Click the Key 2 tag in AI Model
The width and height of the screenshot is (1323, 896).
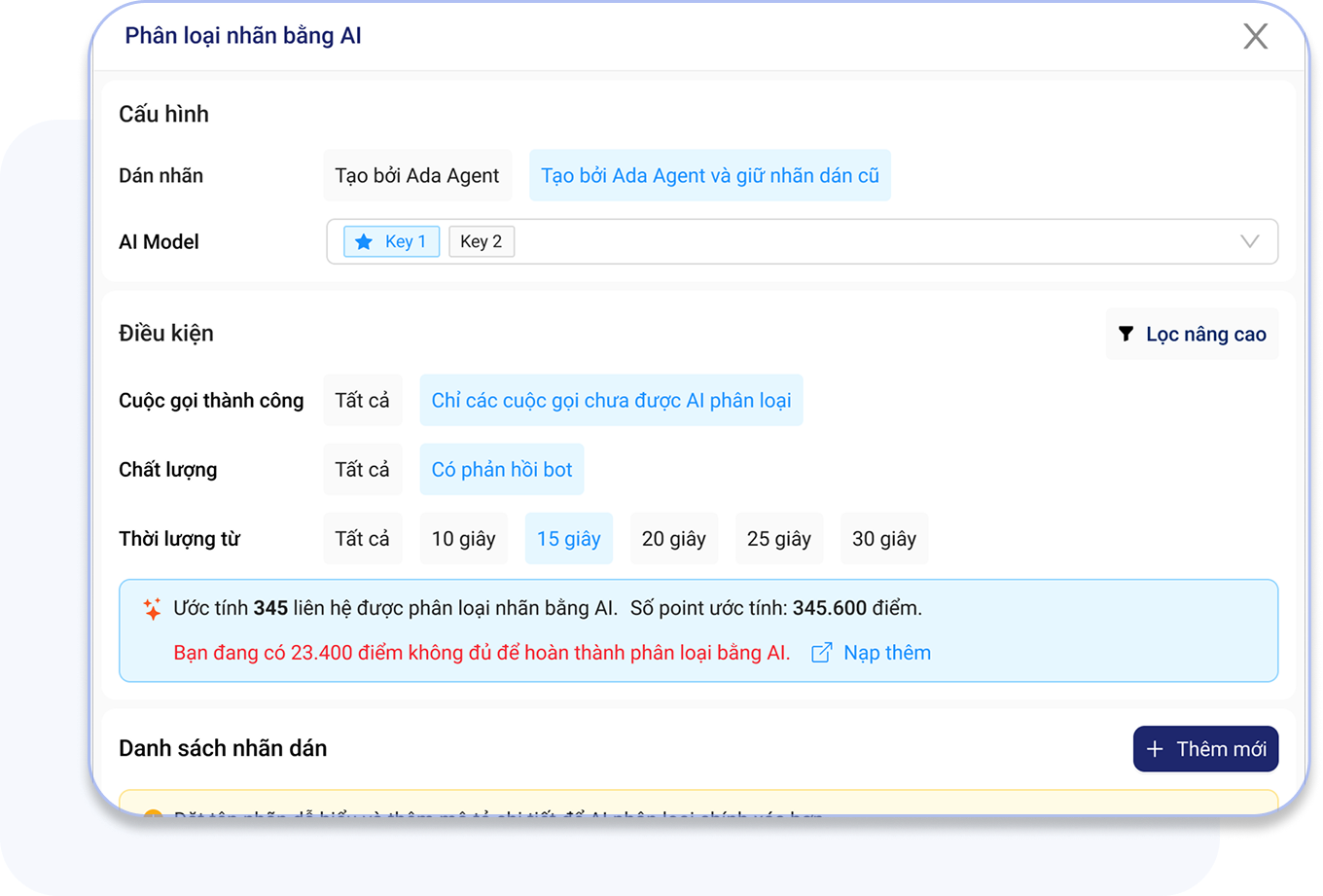(x=482, y=241)
